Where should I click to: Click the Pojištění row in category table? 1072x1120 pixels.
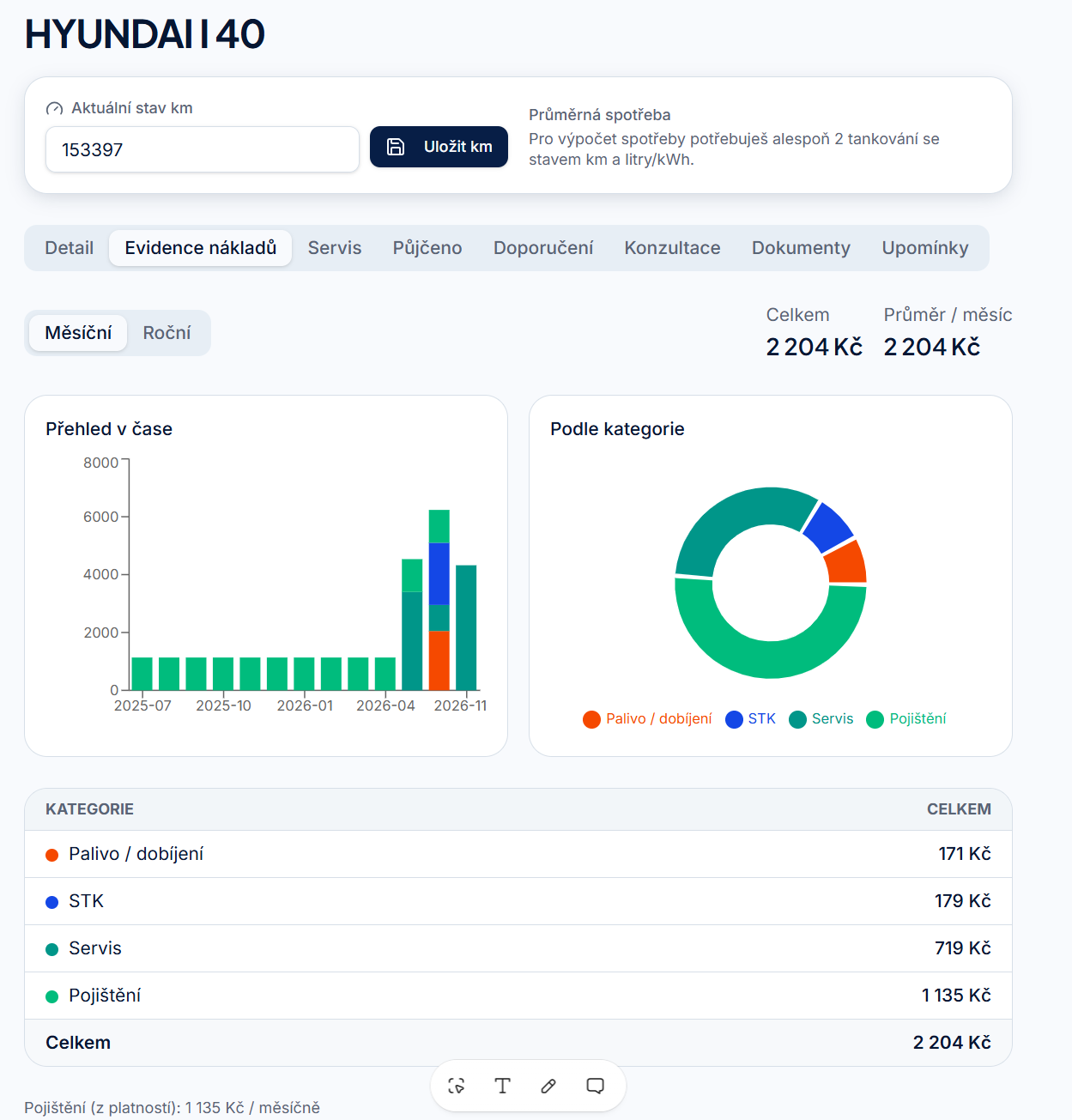[x=518, y=996]
